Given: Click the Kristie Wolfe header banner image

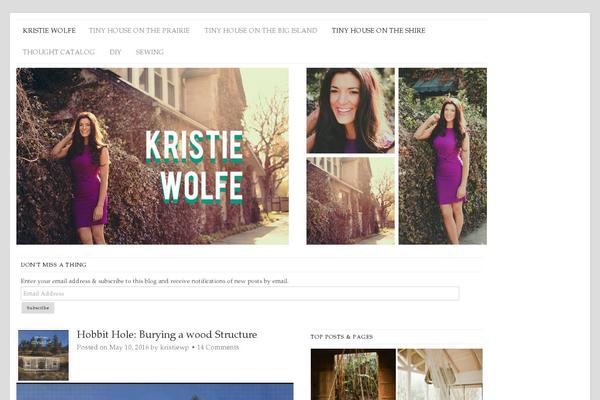Looking at the screenshot, I should click(x=152, y=156).
